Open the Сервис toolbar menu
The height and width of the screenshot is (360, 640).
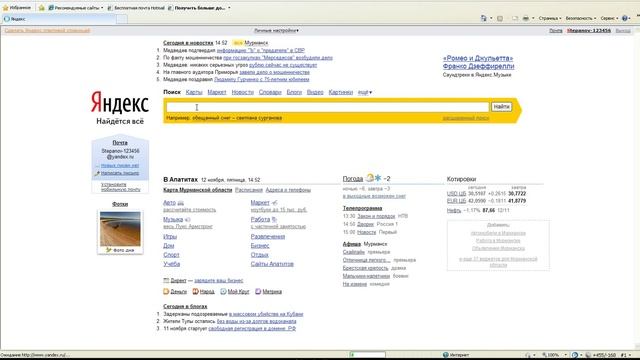tap(609, 18)
